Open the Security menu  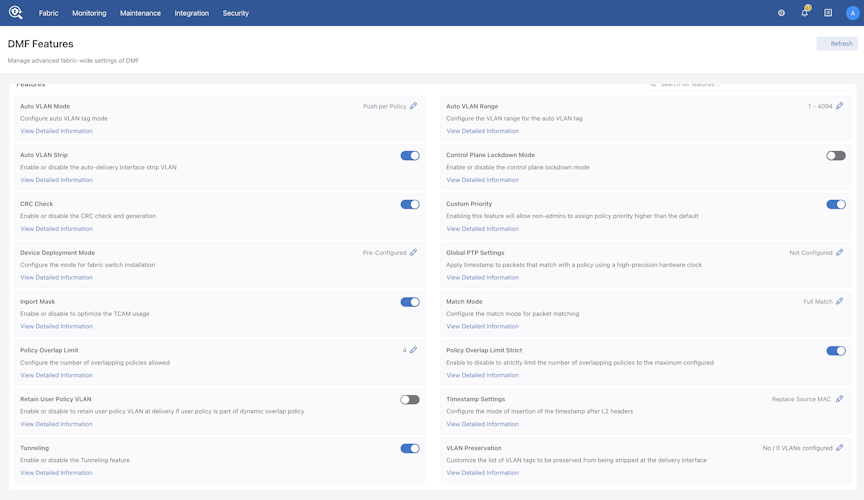(x=236, y=13)
